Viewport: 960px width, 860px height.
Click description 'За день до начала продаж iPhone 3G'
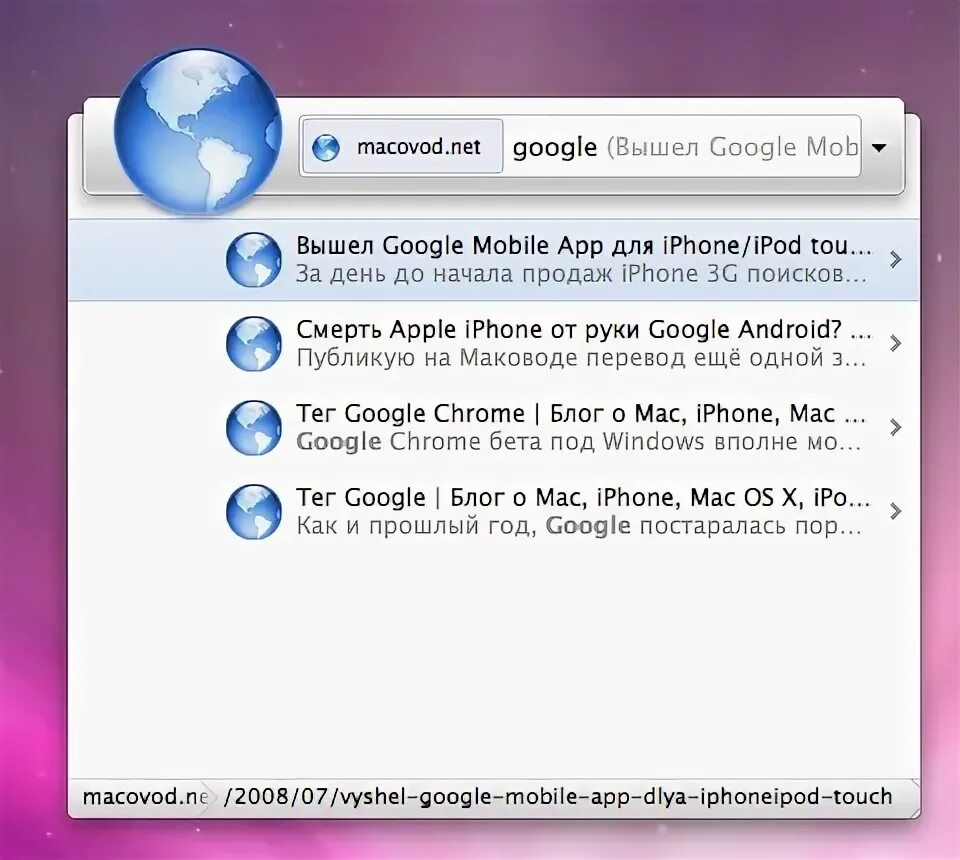[581, 274]
